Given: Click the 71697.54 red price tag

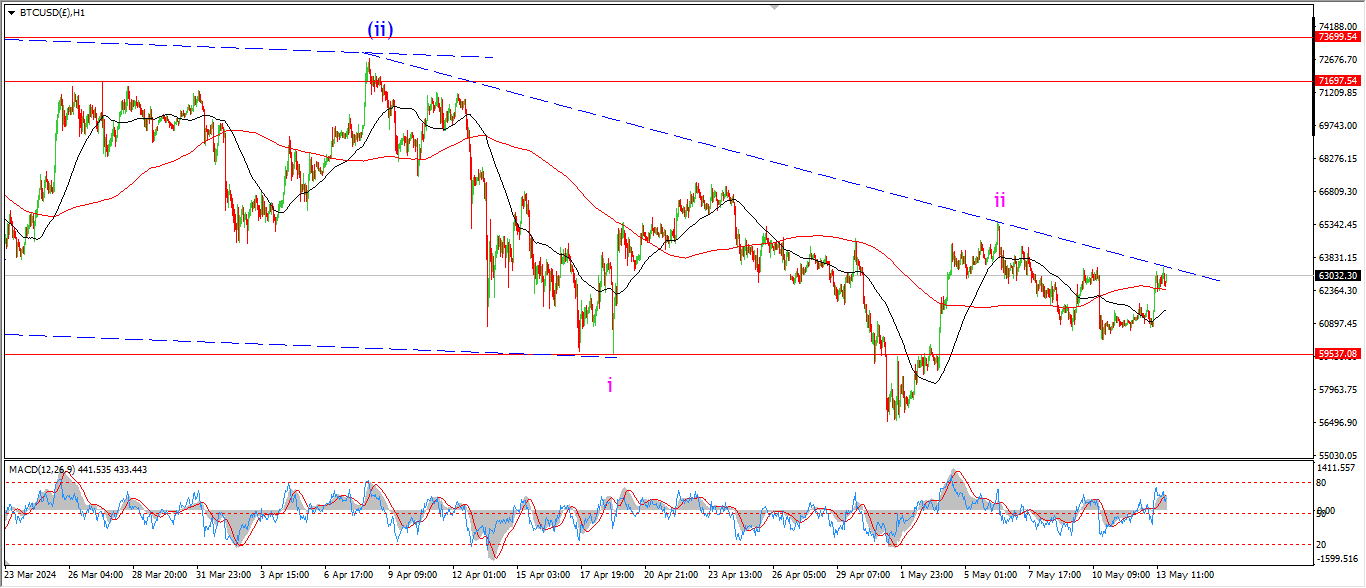Looking at the screenshot, I should (x=1337, y=81).
